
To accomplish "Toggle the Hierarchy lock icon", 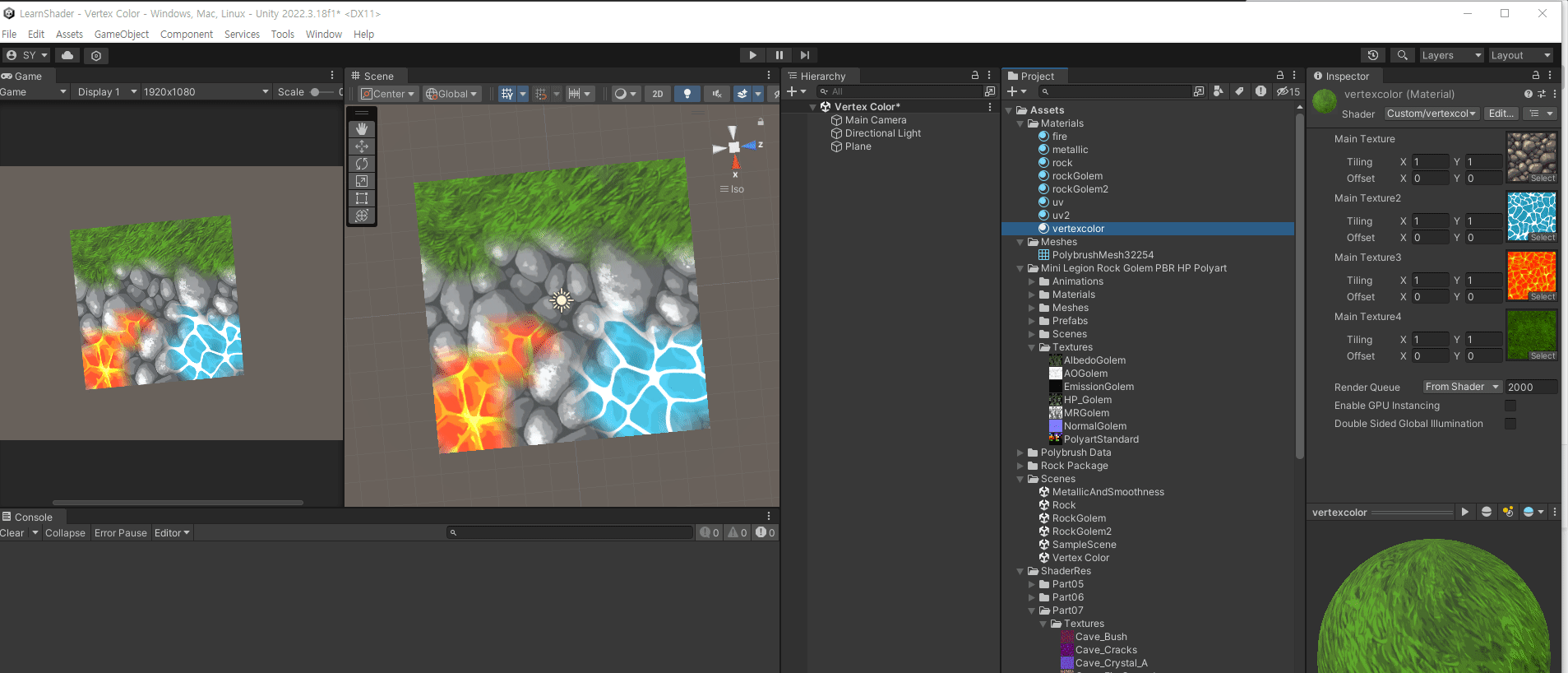I will point(975,75).
